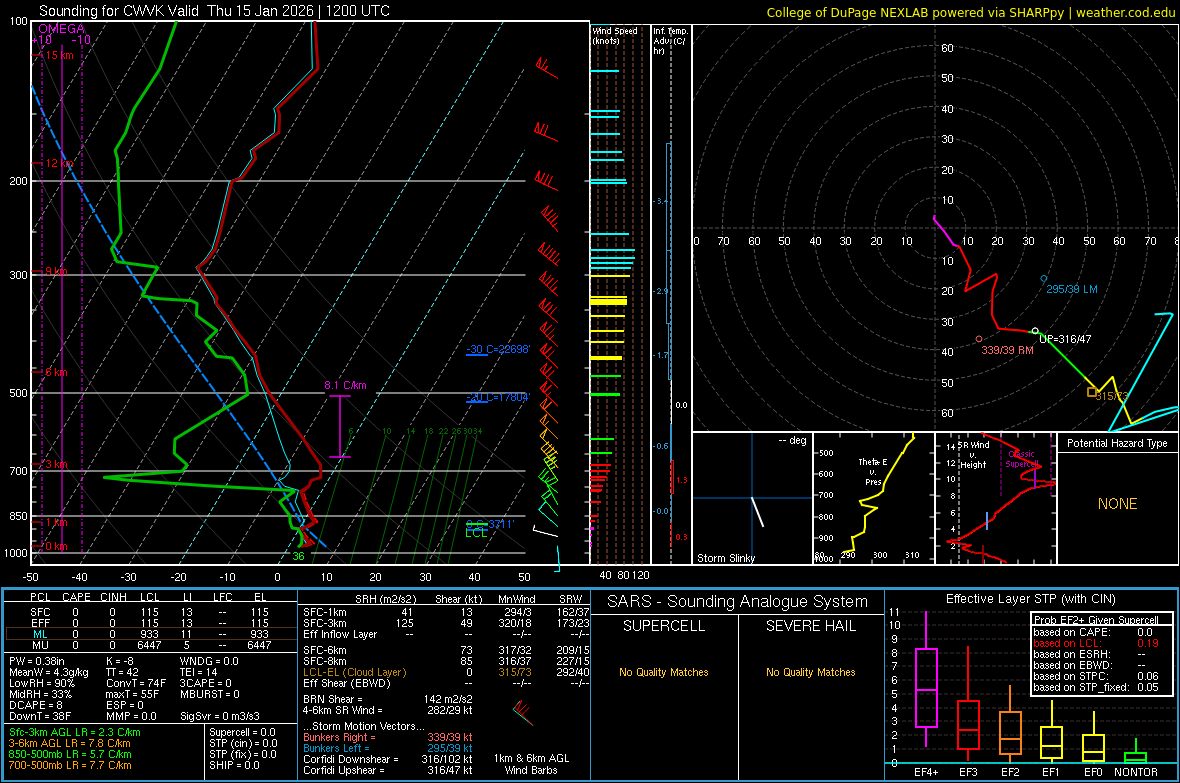Click the 850-500mb LR value
The width and height of the screenshot is (1180, 783).
[x=70, y=754]
